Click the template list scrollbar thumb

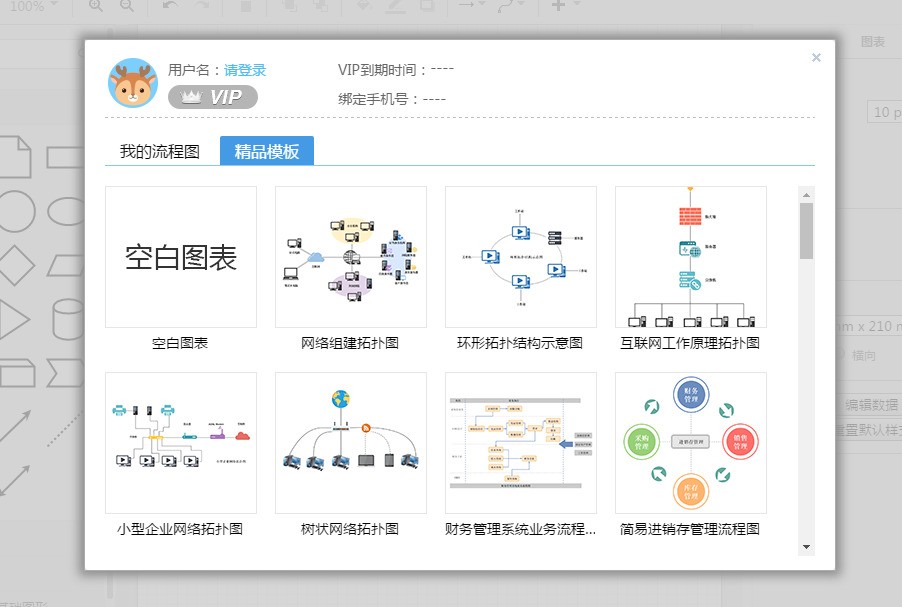tap(807, 231)
